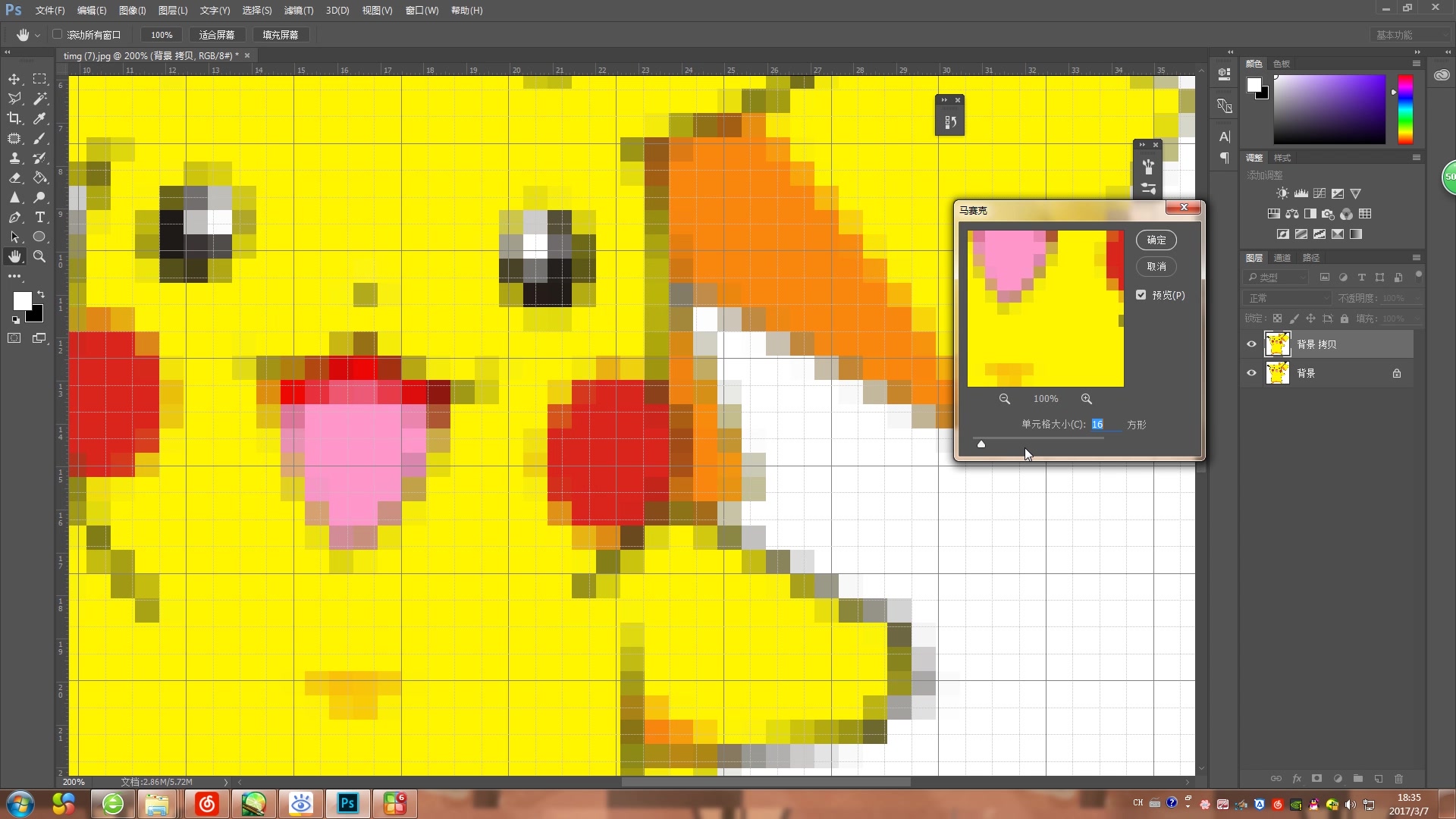Screen dimensions: 1456x819
Task: Zoom out in mosaic preview
Action: tap(1004, 399)
